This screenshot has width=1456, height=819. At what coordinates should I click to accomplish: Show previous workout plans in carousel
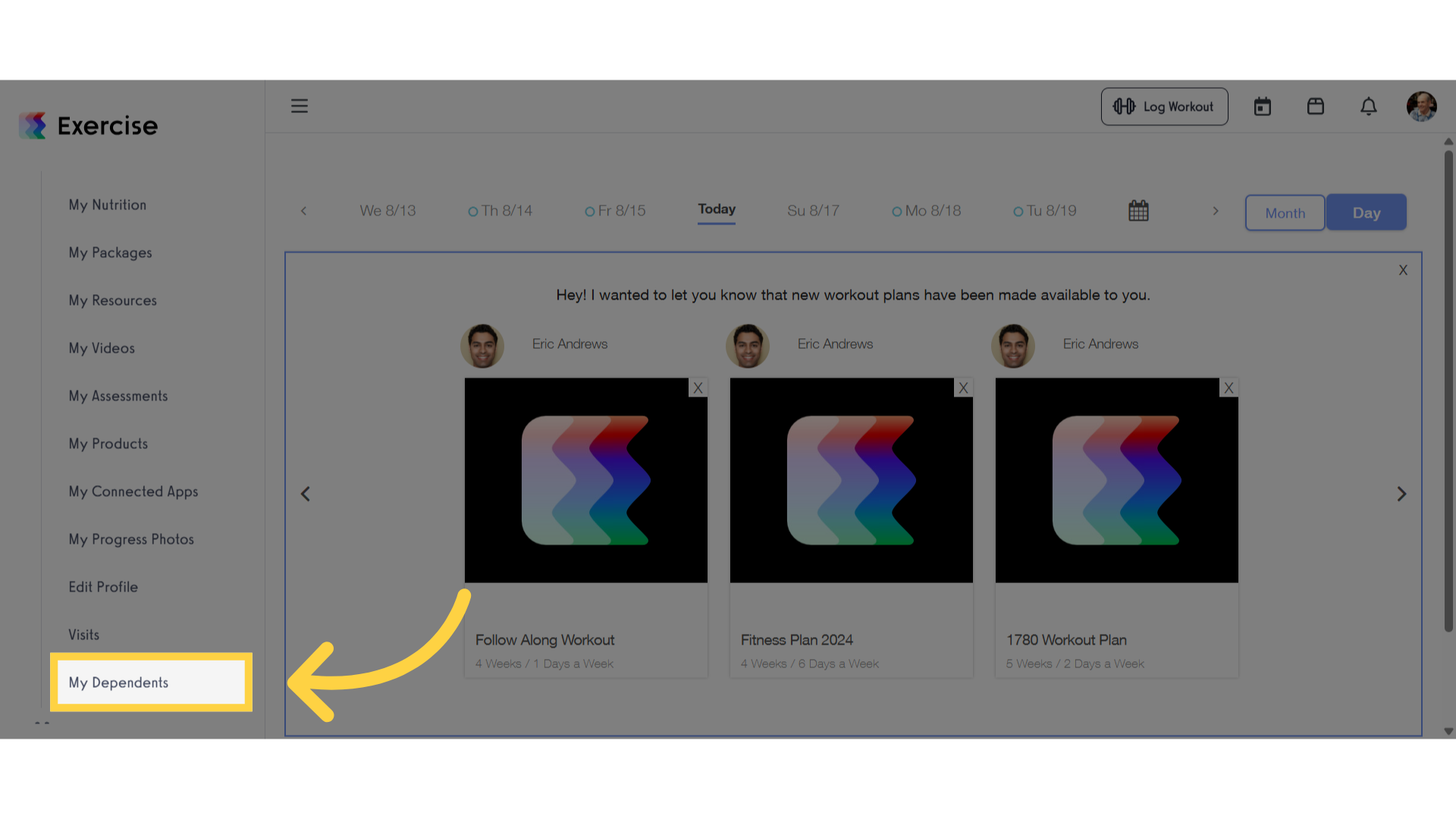click(x=306, y=494)
